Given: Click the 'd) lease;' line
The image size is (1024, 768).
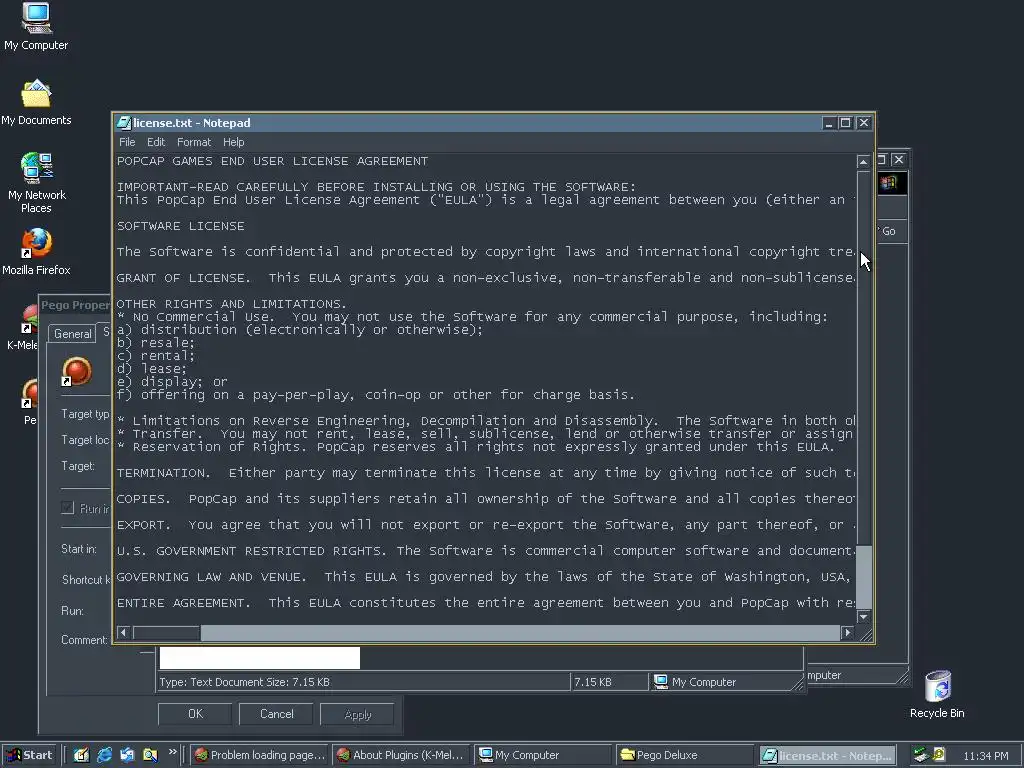Looking at the screenshot, I should point(152,369).
